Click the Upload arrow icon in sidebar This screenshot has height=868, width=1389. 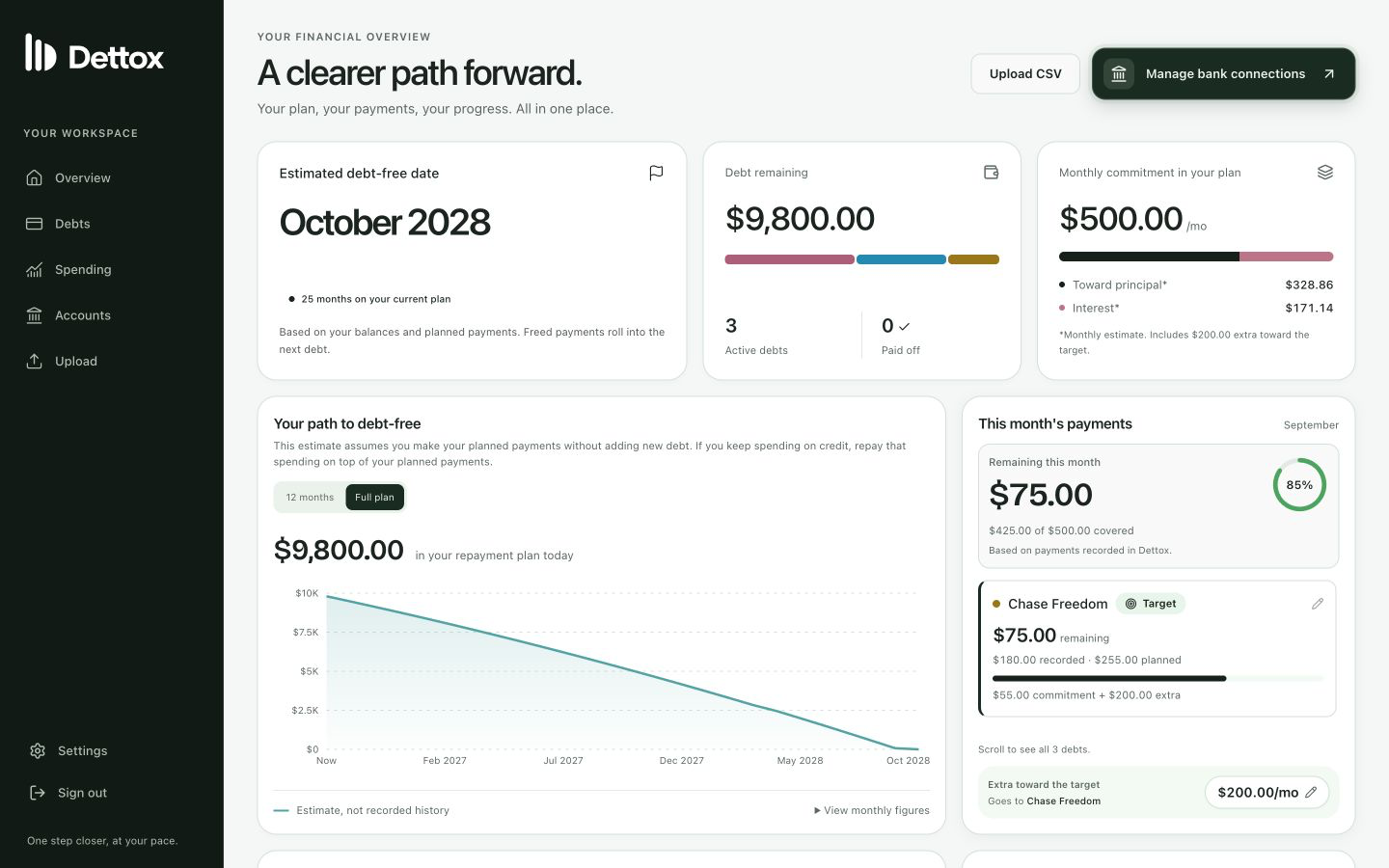[x=35, y=361]
